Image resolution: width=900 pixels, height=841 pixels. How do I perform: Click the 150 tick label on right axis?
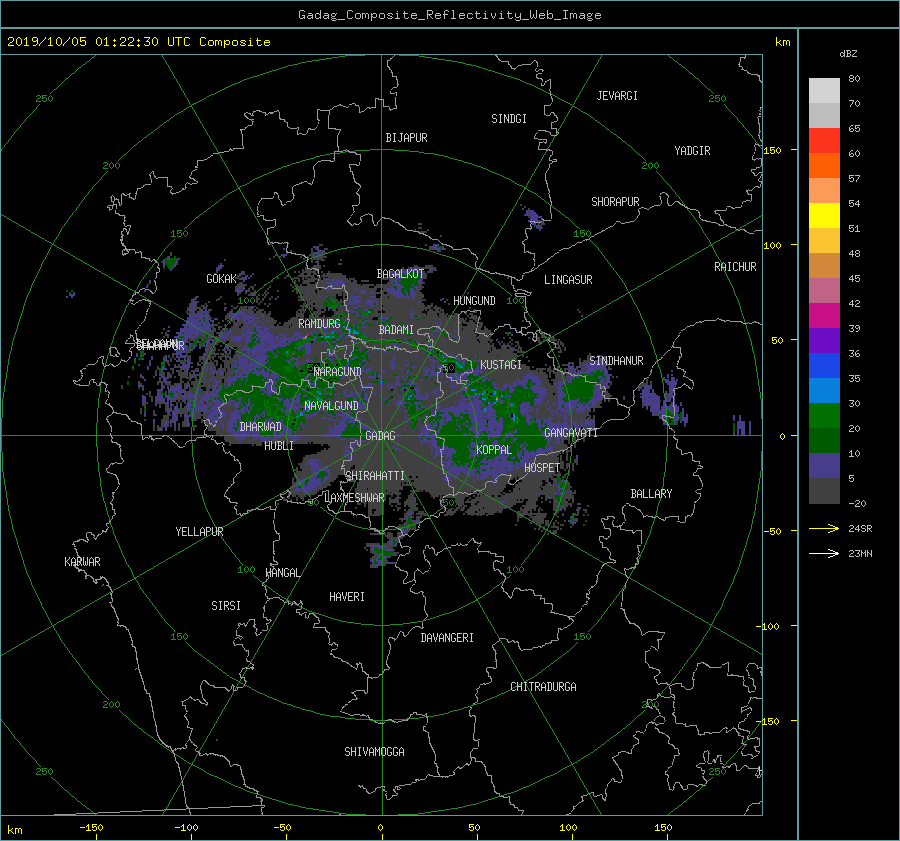tap(773, 150)
